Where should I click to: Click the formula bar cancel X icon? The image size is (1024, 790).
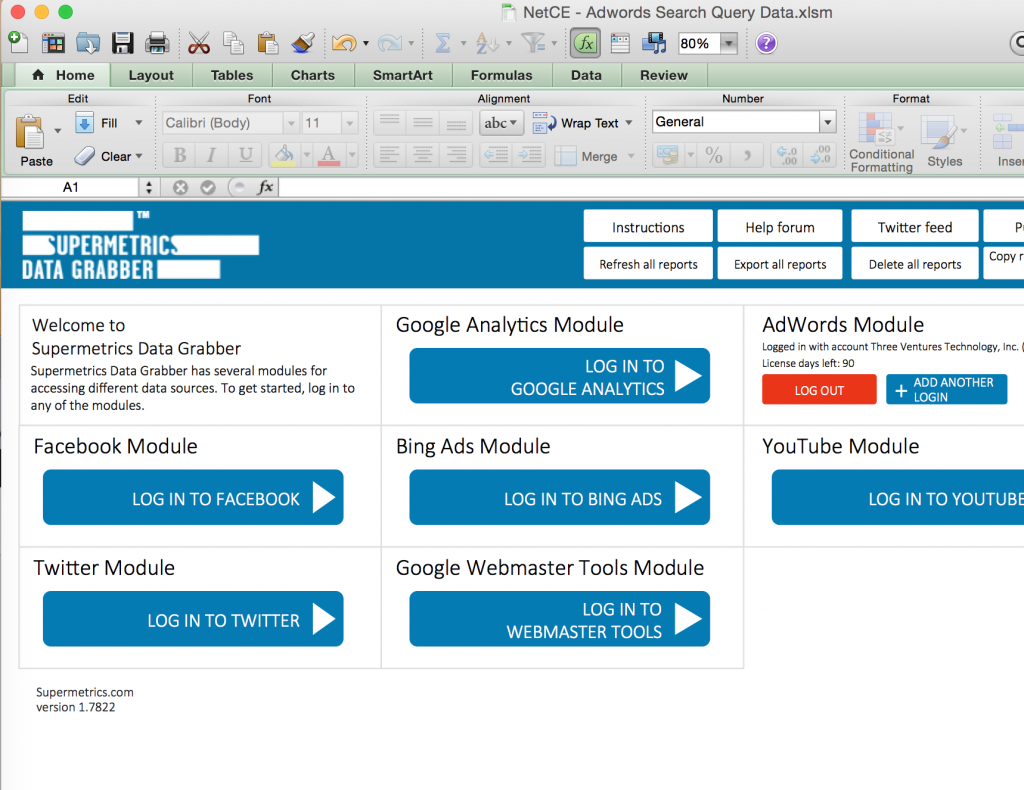180,187
